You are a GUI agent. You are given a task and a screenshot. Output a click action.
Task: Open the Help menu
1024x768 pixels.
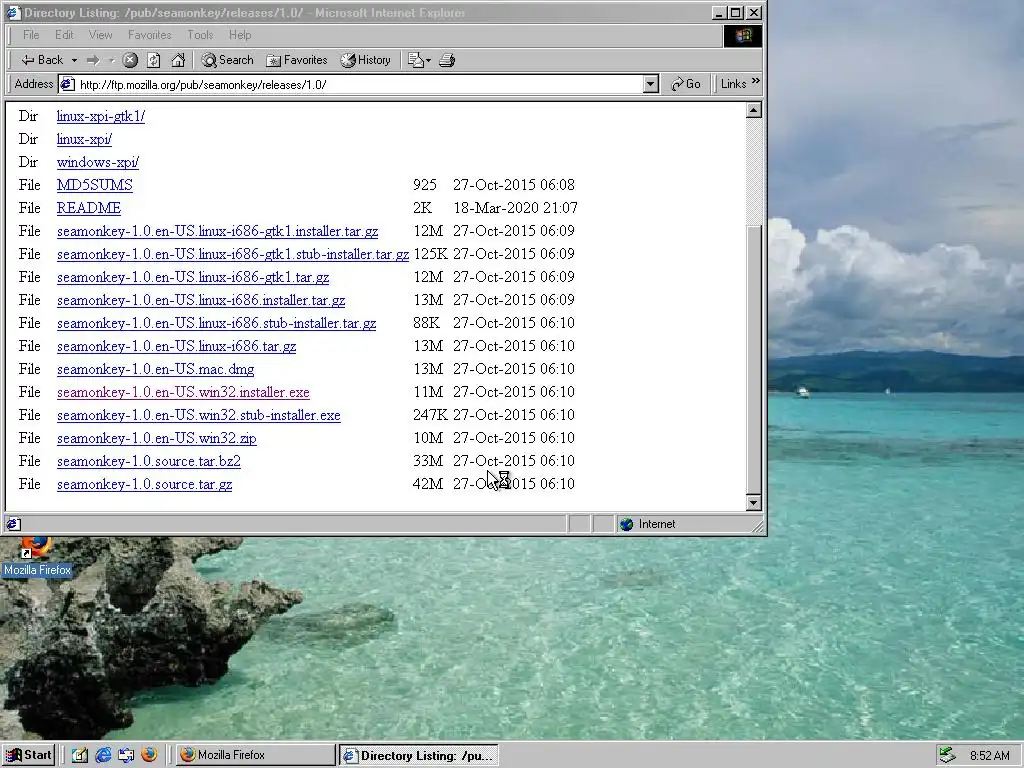(x=240, y=35)
